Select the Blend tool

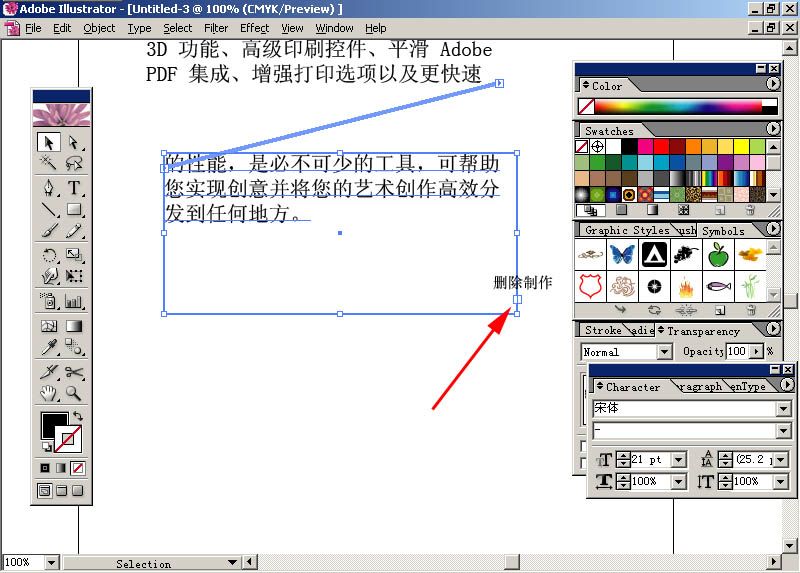pos(74,347)
